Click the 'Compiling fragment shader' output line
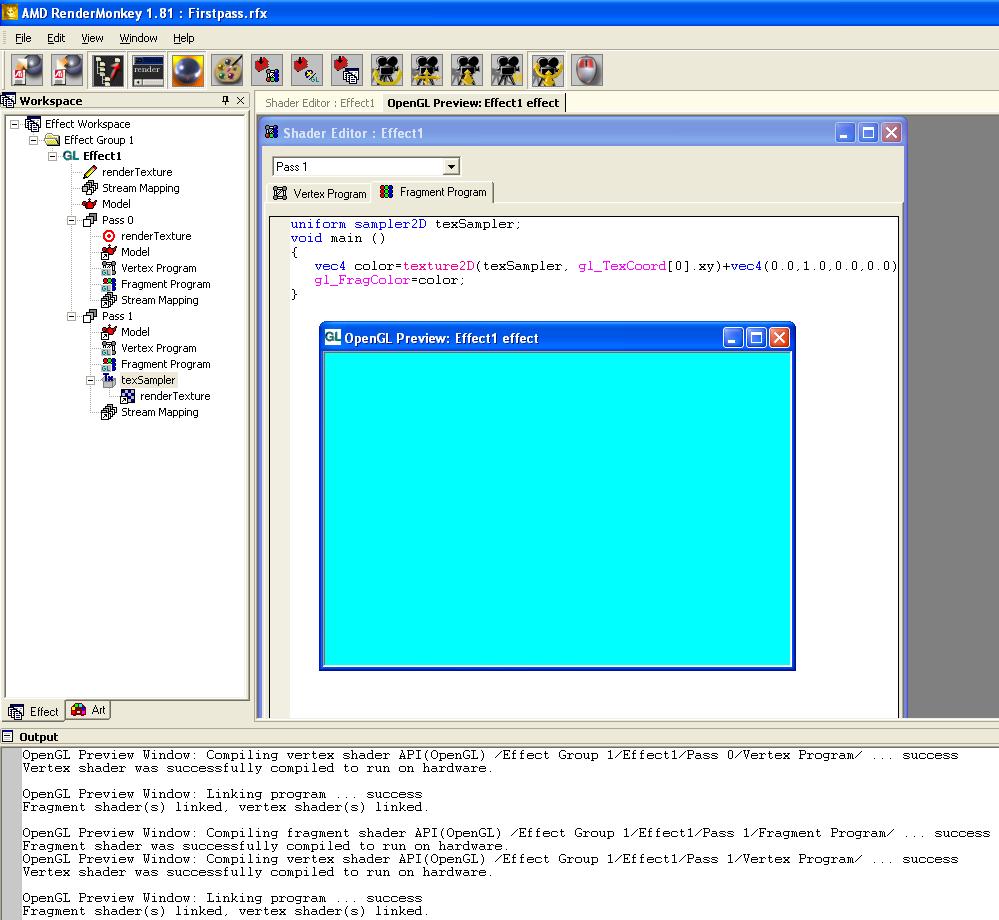Viewport: 999px width, 920px height. pyautogui.click(x=506, y=833)
